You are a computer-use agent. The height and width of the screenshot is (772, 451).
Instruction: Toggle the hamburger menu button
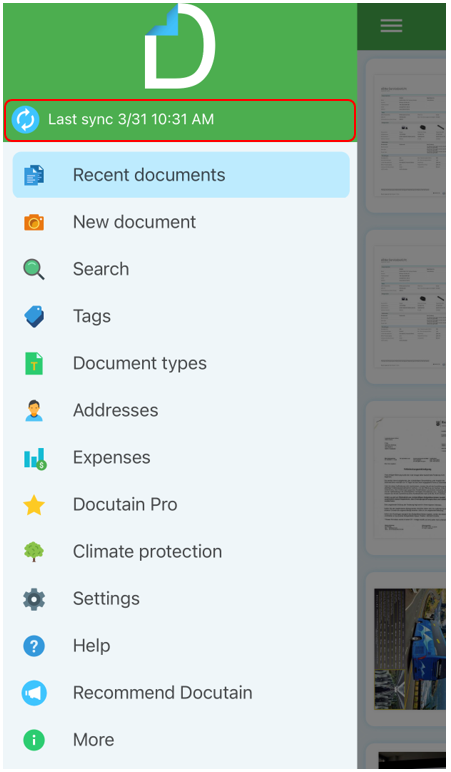point(391,26)
